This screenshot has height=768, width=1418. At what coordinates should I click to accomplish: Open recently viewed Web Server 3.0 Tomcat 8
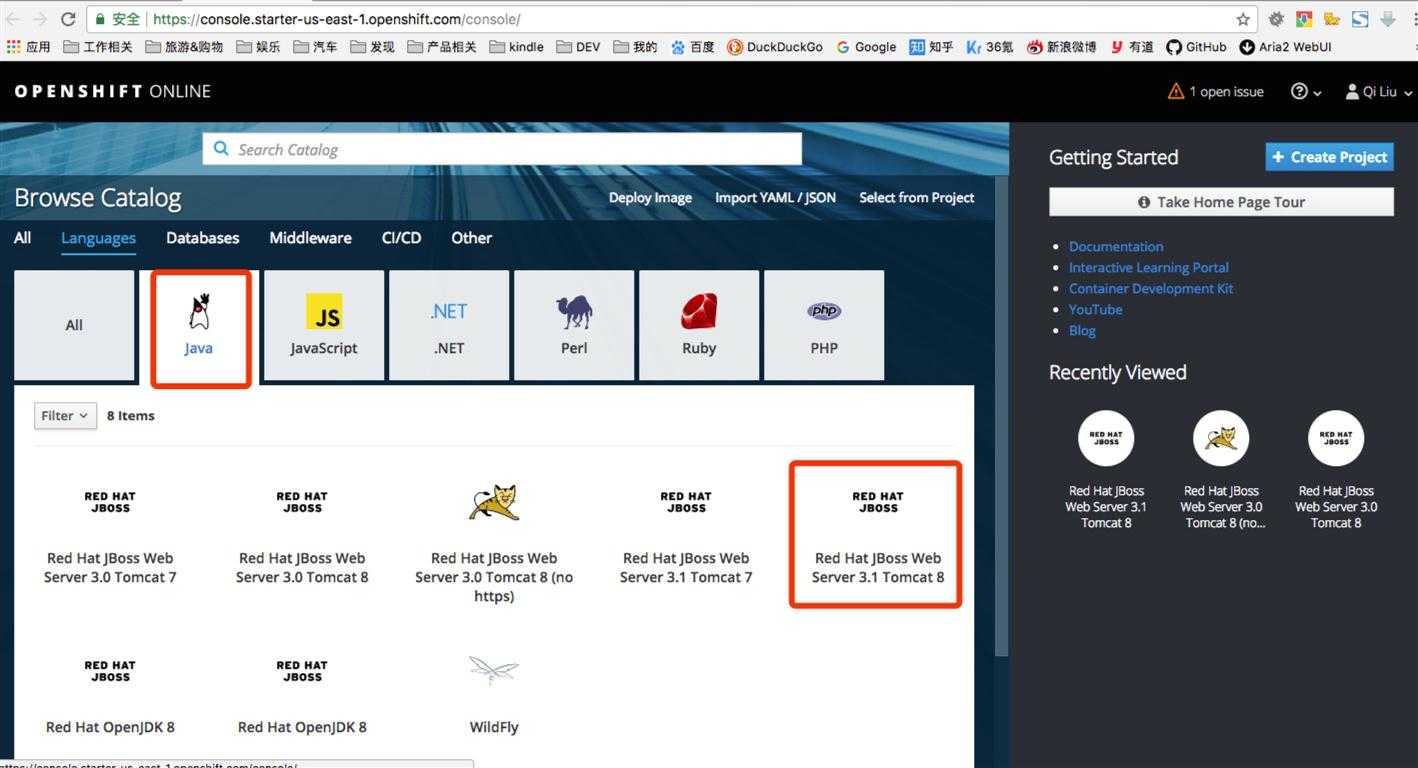click(1336, 470)
